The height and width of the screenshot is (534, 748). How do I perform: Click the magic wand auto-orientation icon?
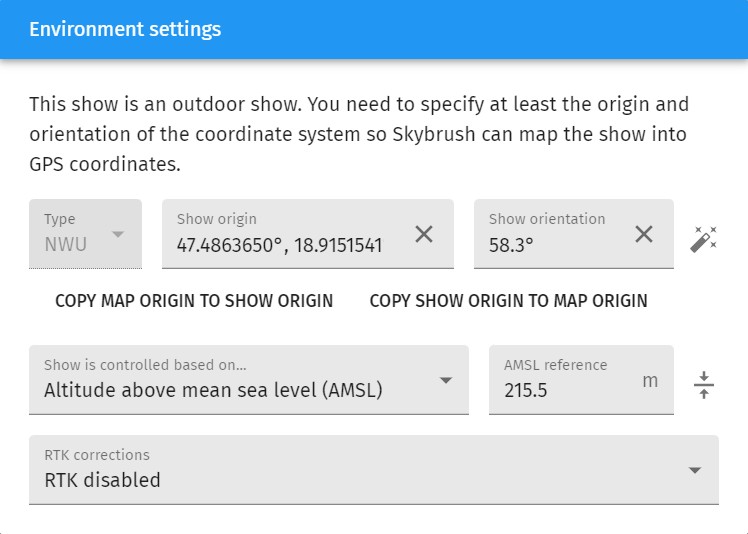coord(704,239)
